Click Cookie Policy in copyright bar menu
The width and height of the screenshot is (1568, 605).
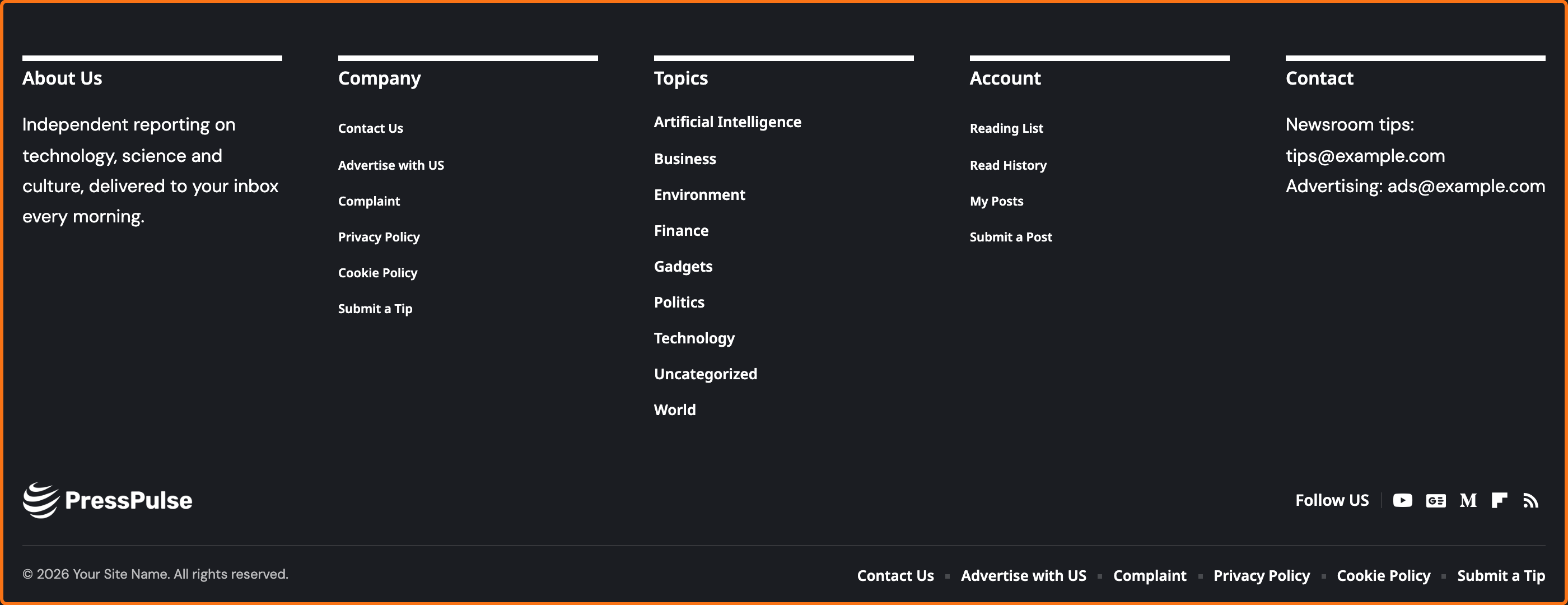1384,576
